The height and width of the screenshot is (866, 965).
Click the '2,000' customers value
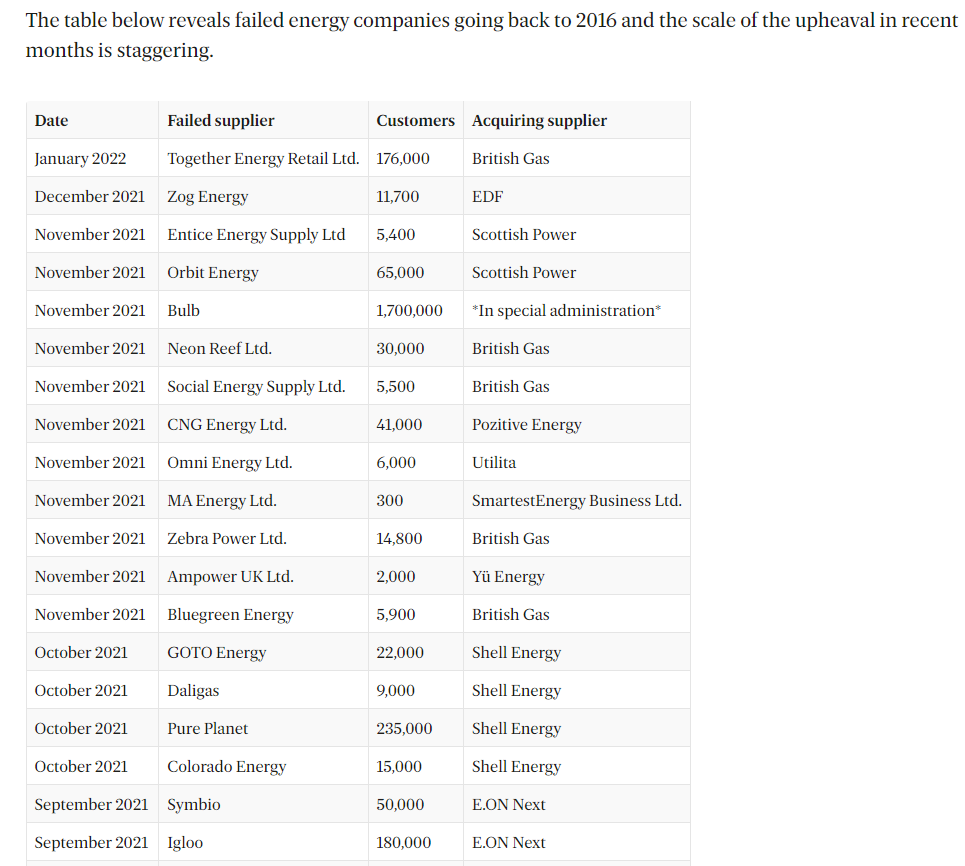(x=396, y=577)
